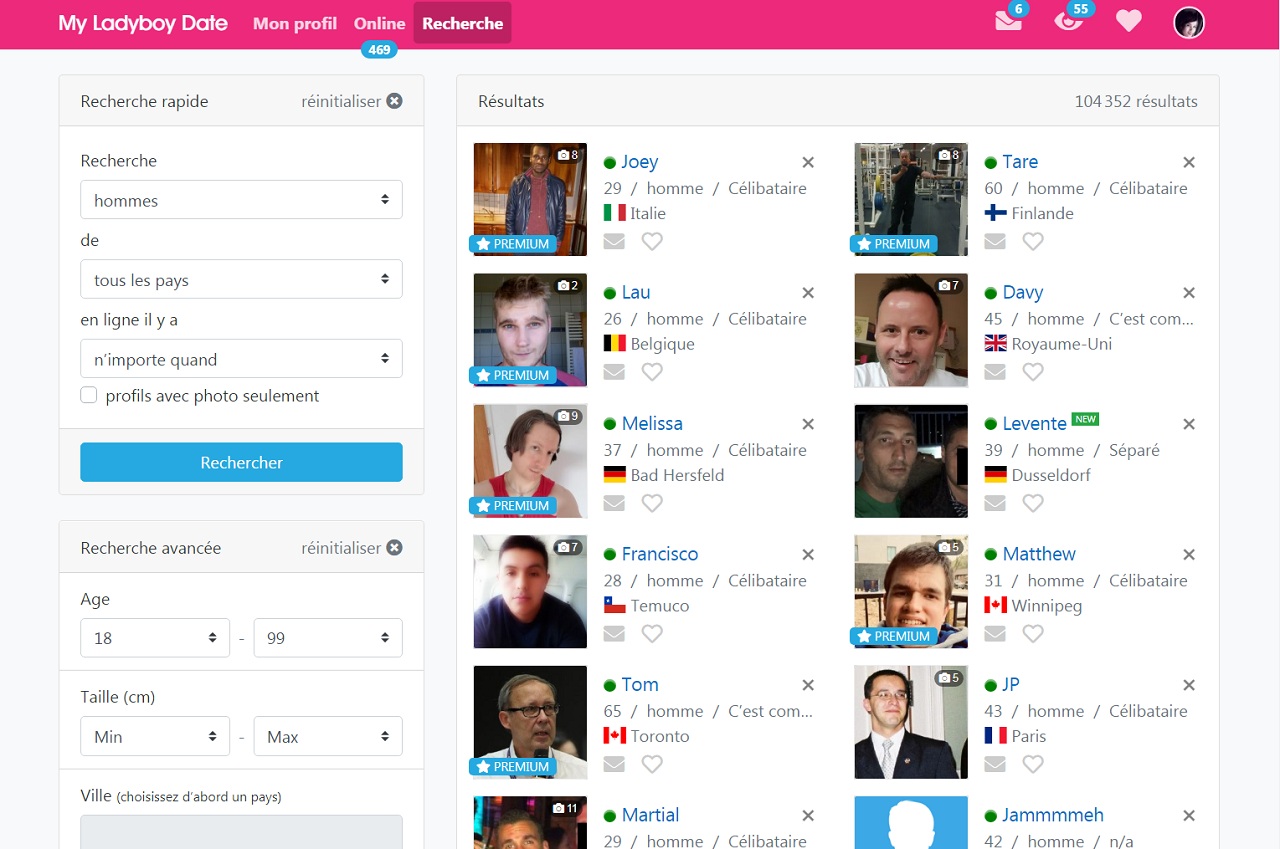Viewport: 1280px width, 849px height.
Task: Select minimum age dropdown showing 18
Action: [155, 638]
